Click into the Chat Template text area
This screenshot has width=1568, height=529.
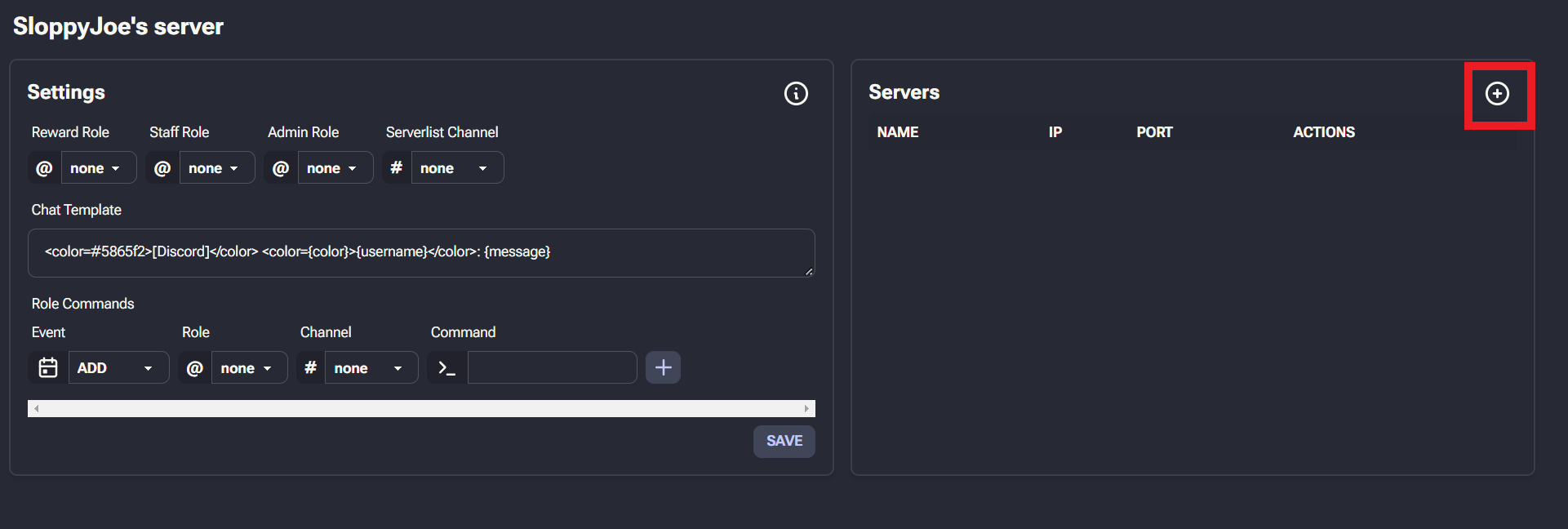[x=421, y=253]
